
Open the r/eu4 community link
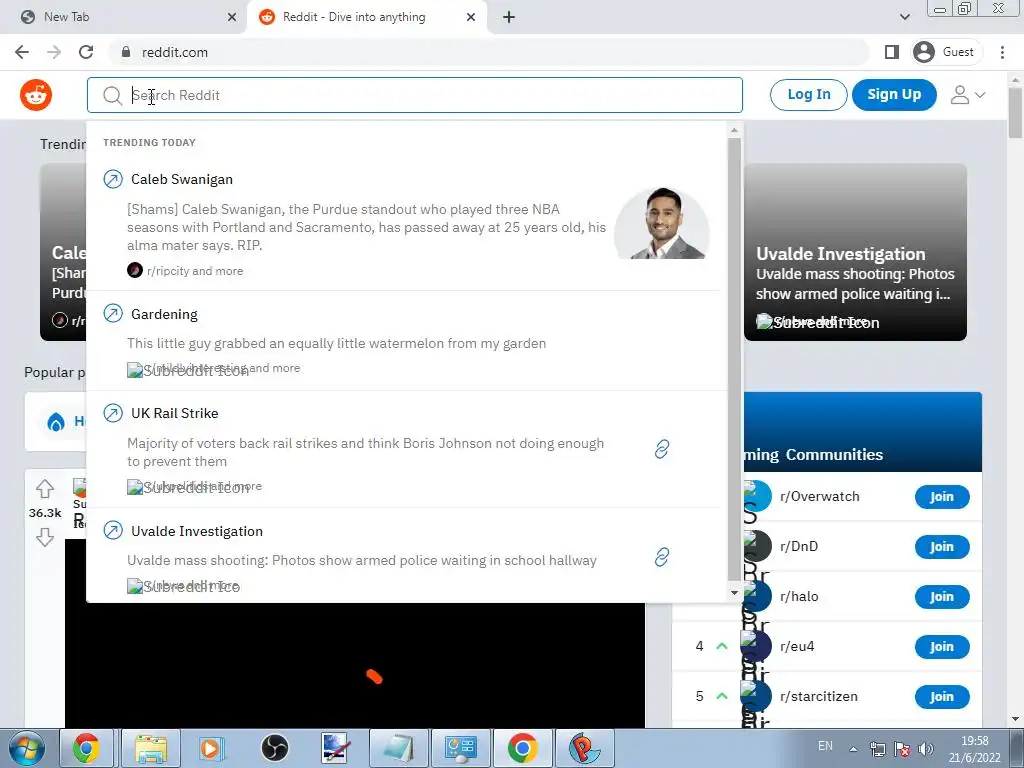797,647
